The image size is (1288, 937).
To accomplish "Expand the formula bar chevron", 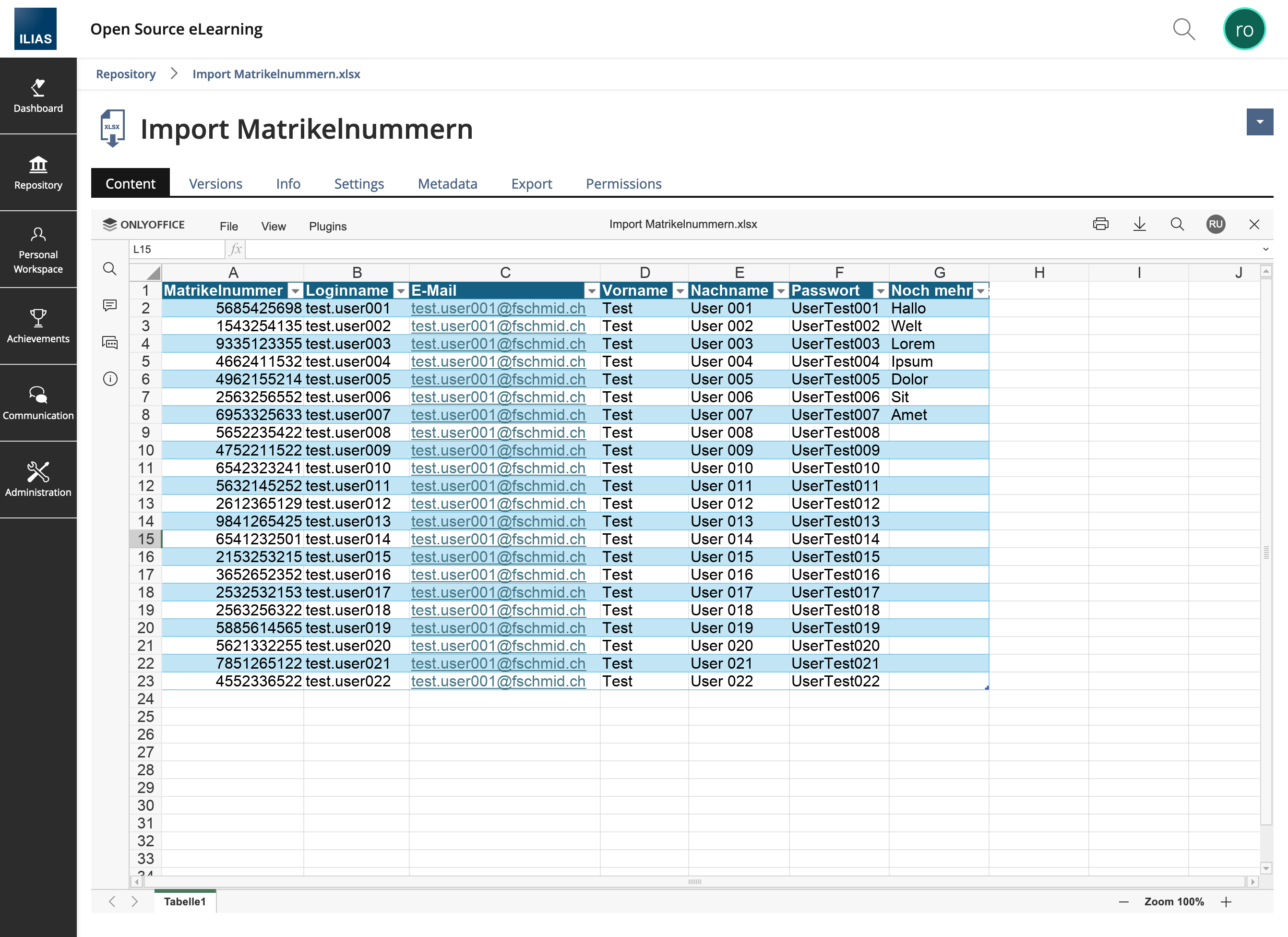I will [1265, 250].
